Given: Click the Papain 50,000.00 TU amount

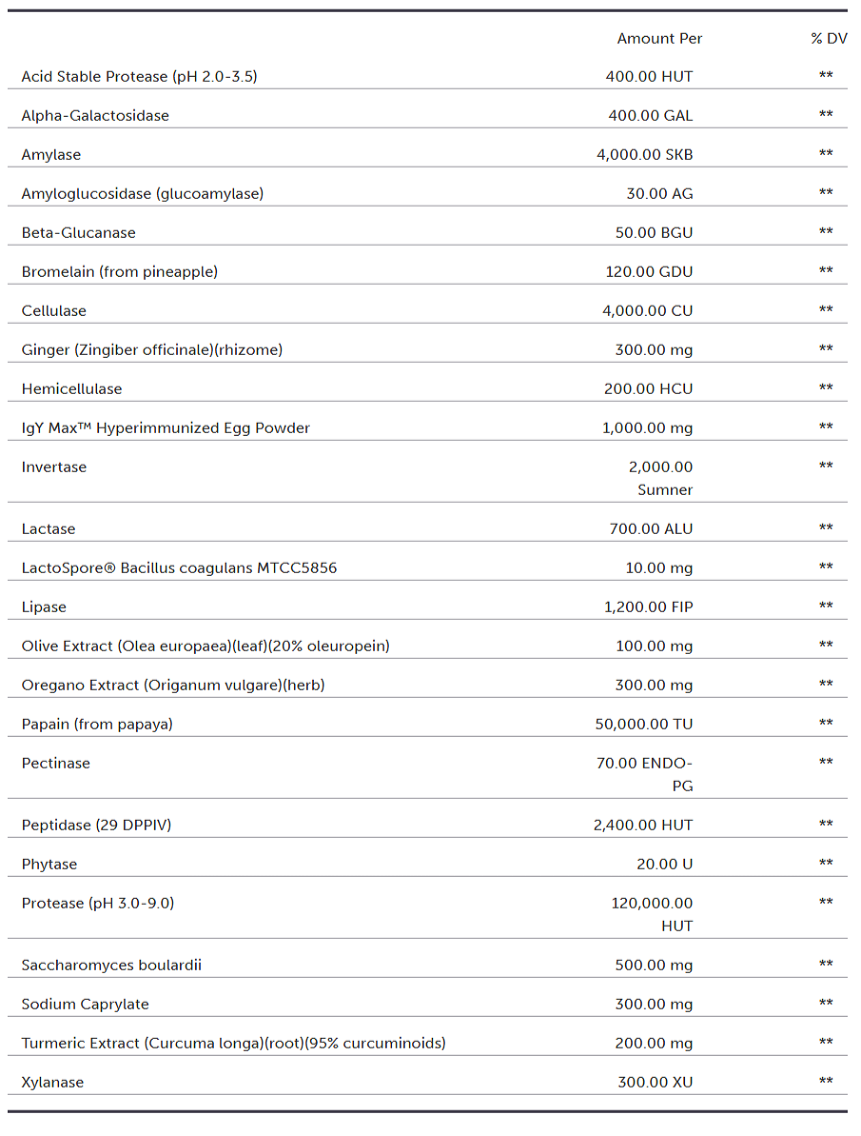Looking at the screenshot, I should (643, 724).
